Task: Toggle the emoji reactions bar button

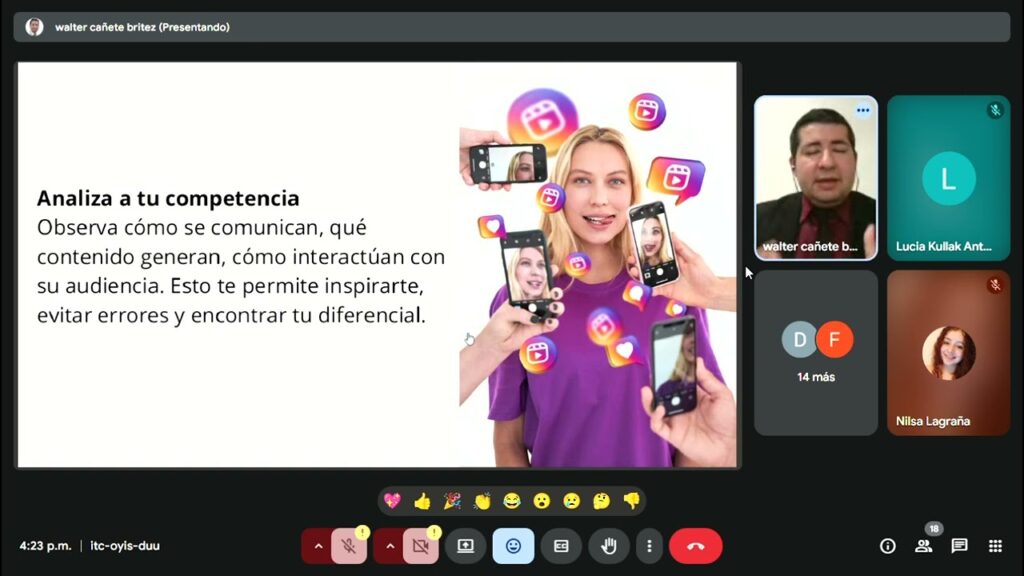Action: [x=513, y=546]
